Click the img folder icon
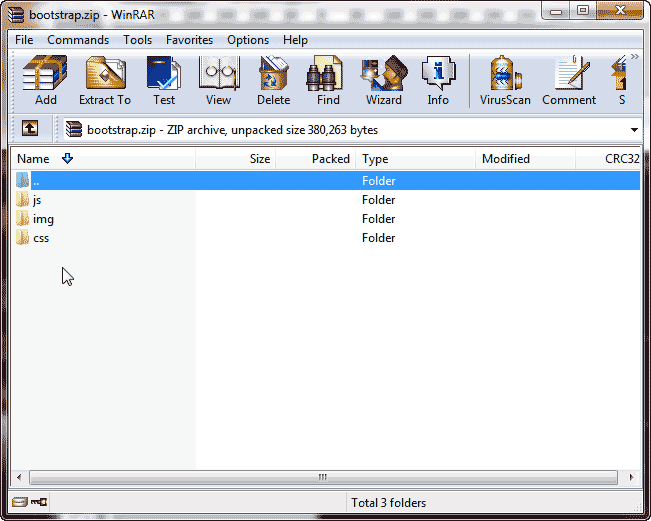 pyautogui.click(x=22, y=219)
